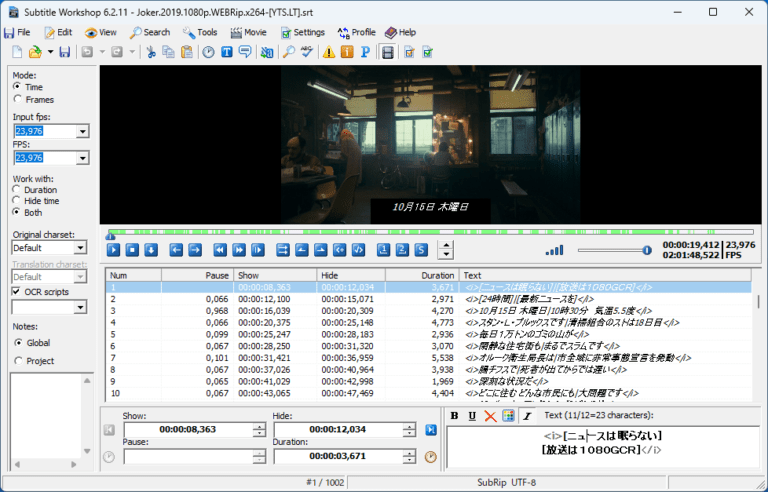Choose Duration under Work with

click(x=17, y=190)
